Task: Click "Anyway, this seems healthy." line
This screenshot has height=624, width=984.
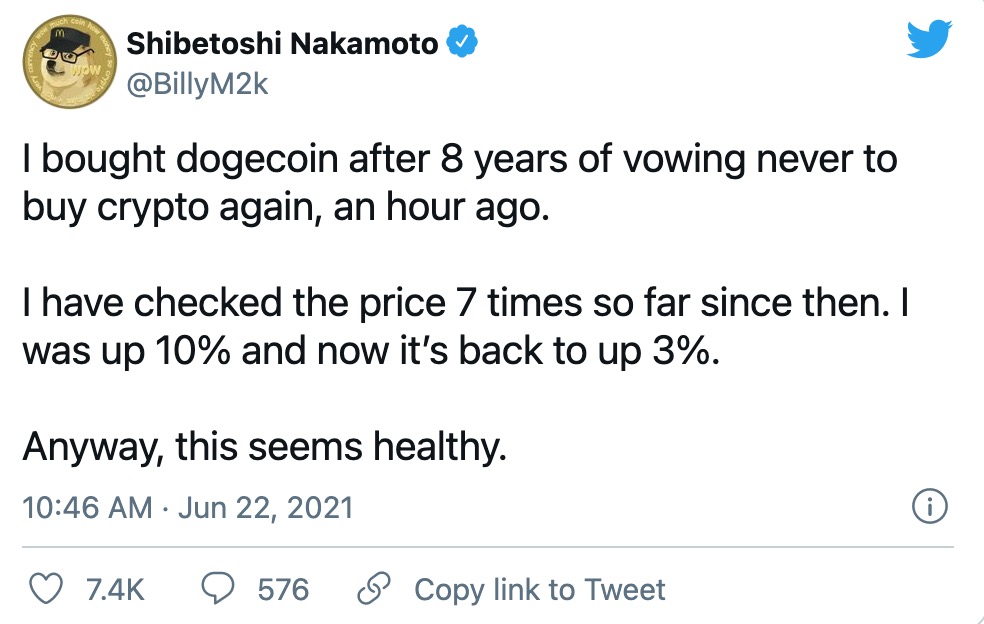Action: point(264,447)
